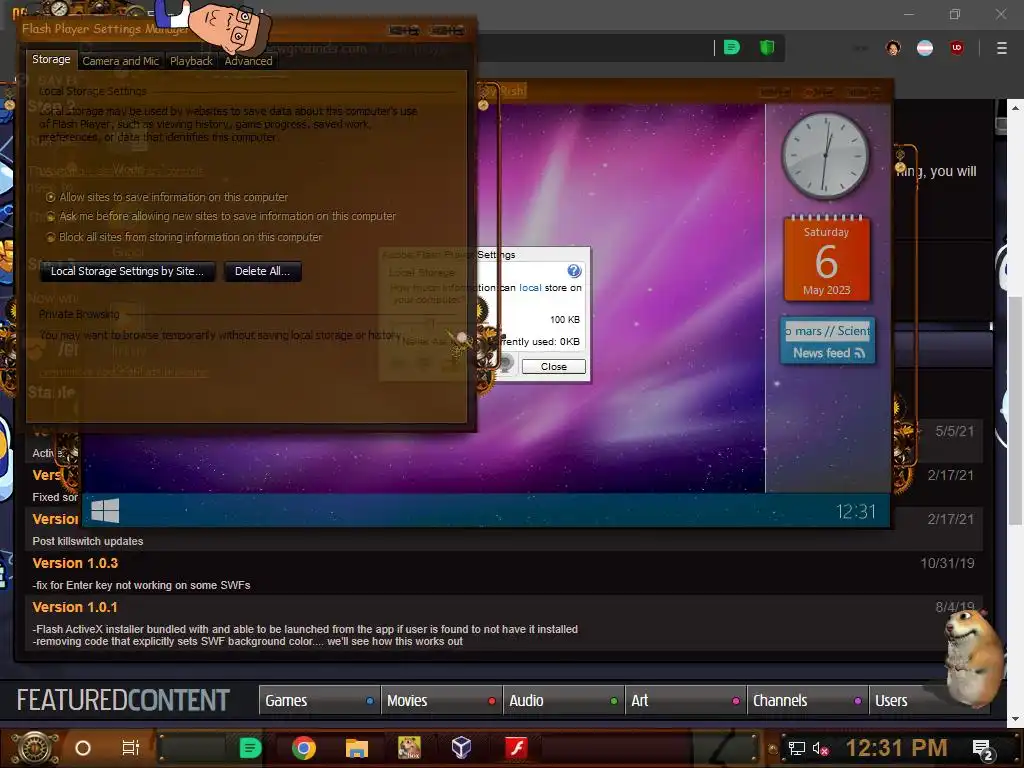
Task: Switch to the Playback tab
Action: click(191, 61)
